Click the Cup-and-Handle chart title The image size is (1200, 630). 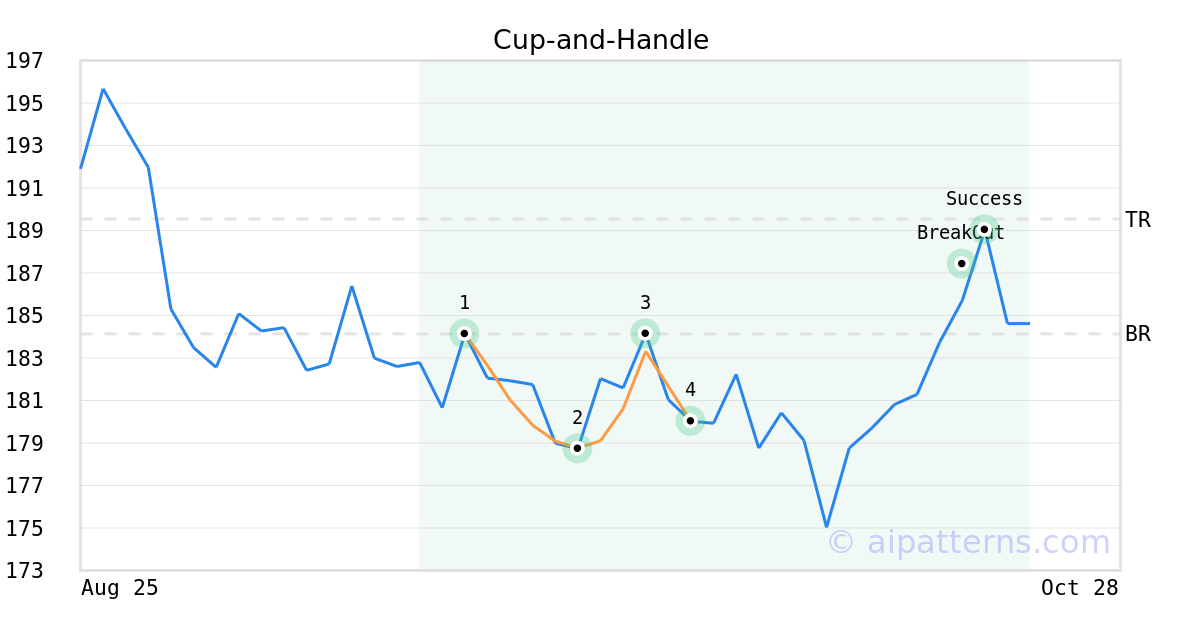pos(600,40)
